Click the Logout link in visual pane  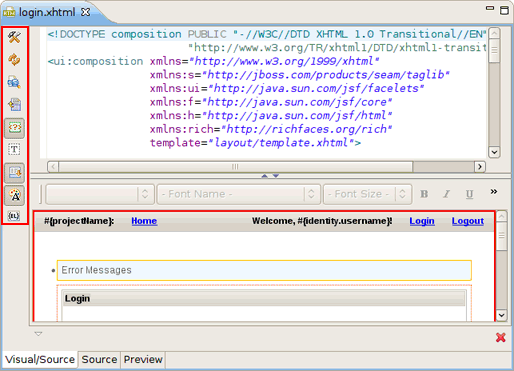pos(468,221)
